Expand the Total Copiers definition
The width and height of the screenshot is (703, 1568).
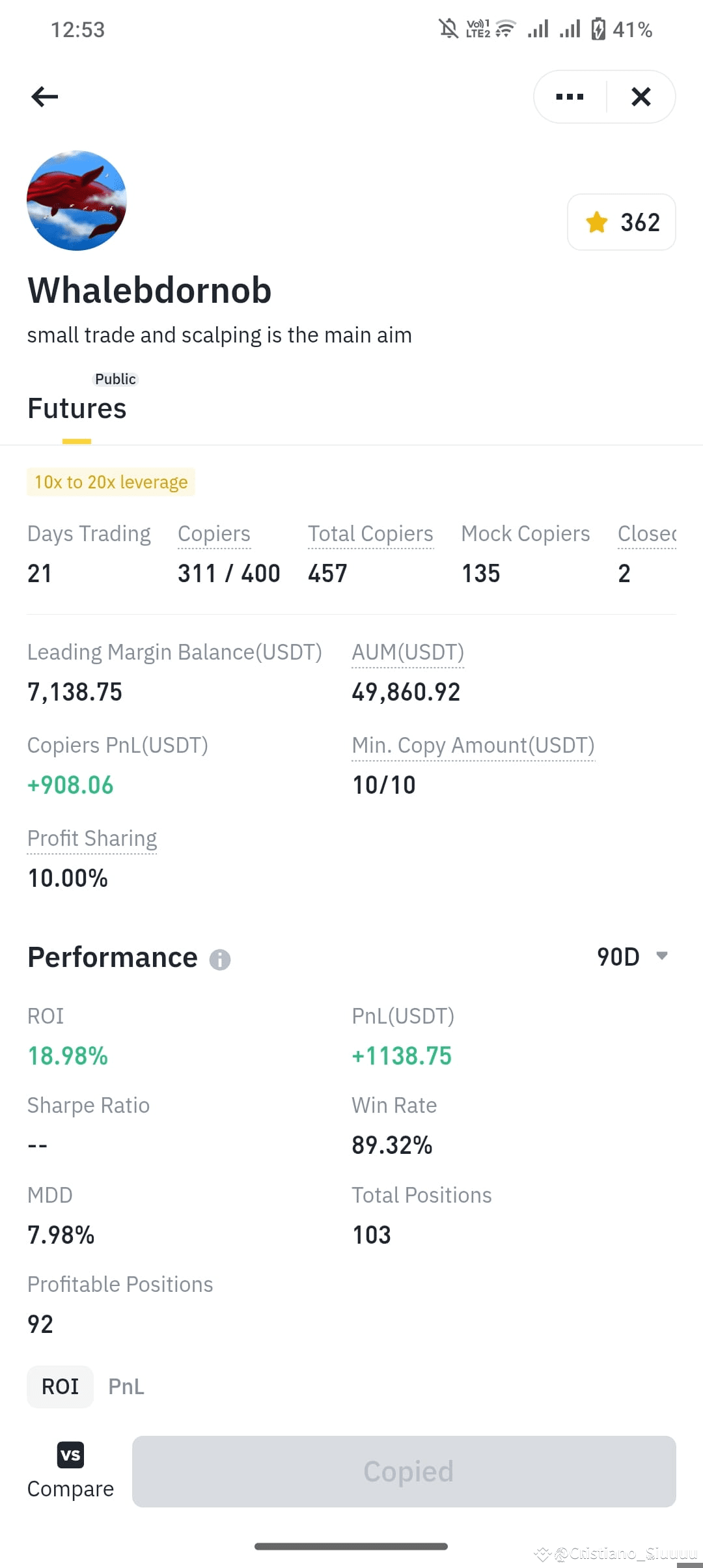[x=370, y=533]
